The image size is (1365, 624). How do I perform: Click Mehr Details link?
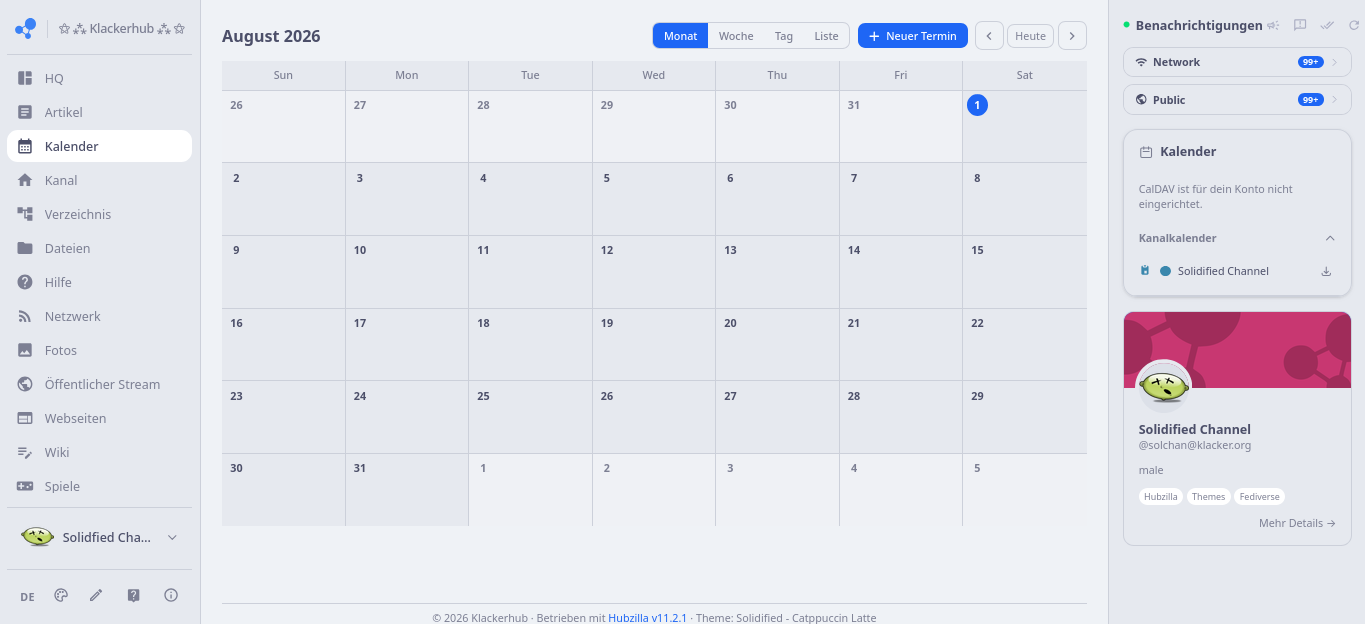(x=1297, y=523)
